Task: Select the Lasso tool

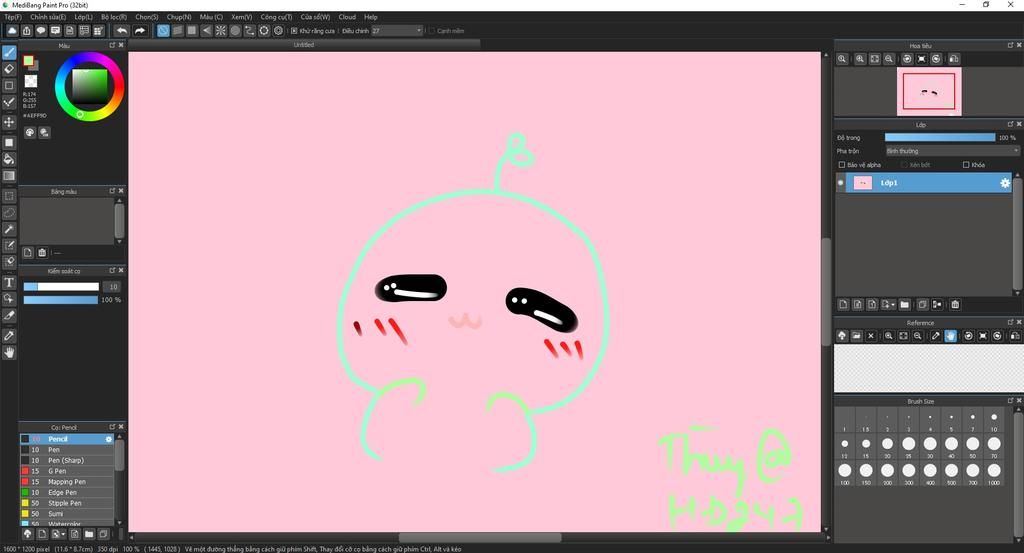Action: (x=9, y=213)
